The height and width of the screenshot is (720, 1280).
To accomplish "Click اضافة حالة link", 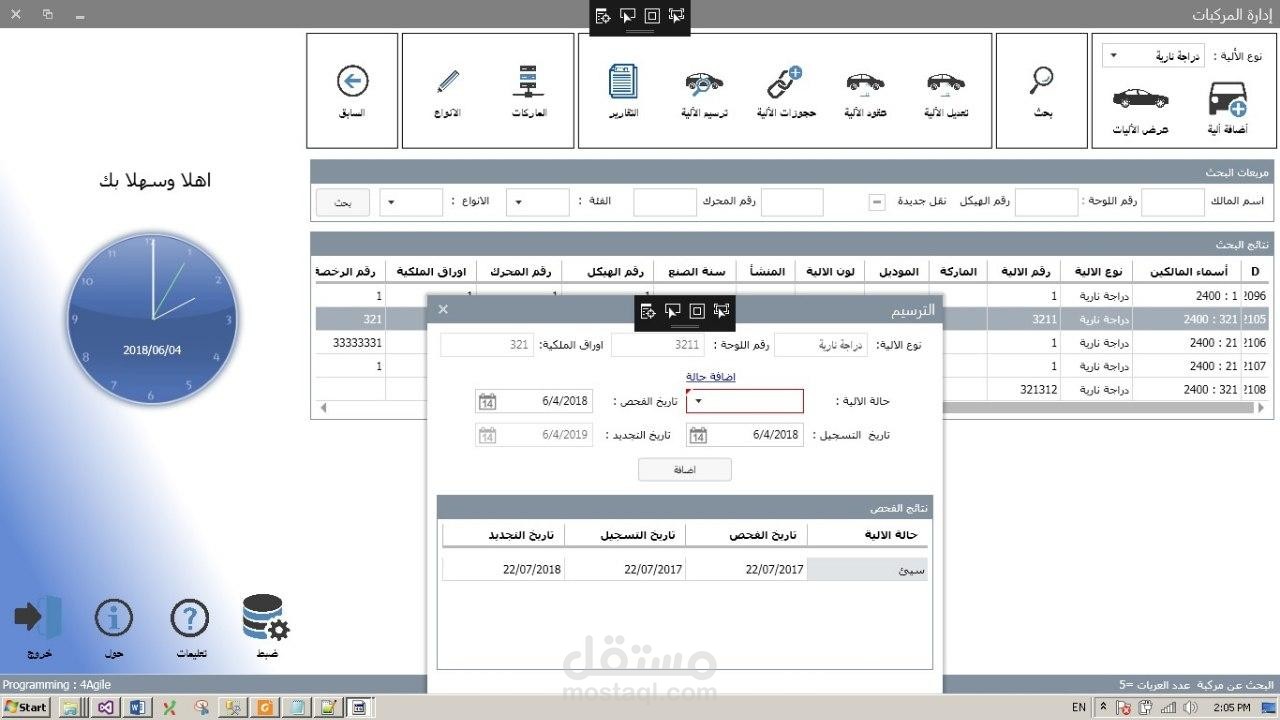I will [x=711, y=377].
